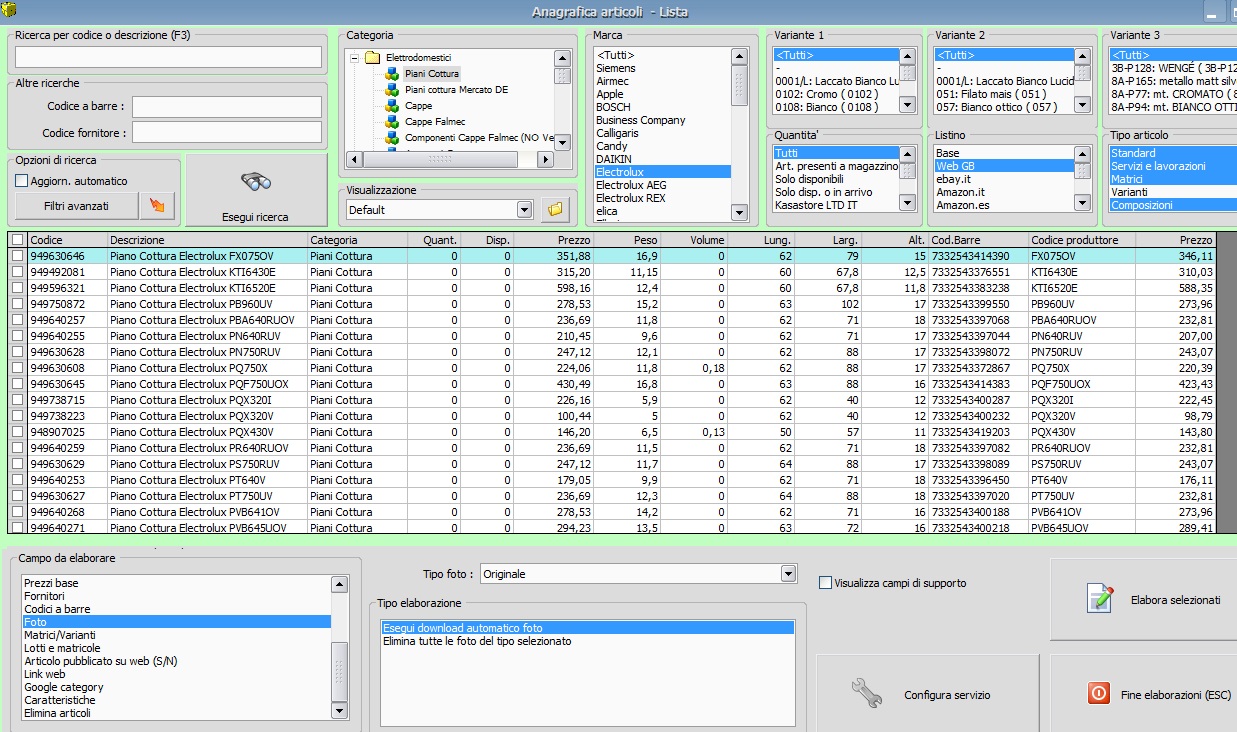Click the Codice produttore column header
This screenshot has height=732, width=1237.
pos(1082,240)
